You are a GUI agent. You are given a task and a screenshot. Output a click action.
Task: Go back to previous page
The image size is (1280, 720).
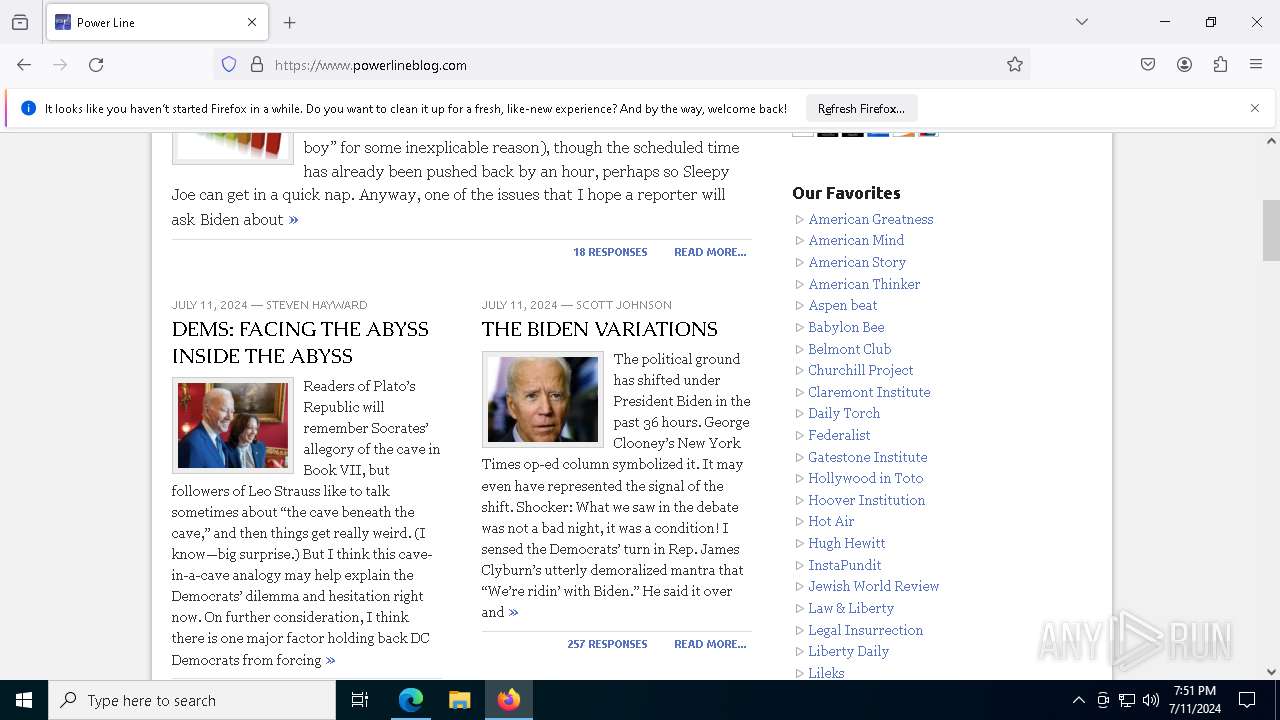pos(24,65)
